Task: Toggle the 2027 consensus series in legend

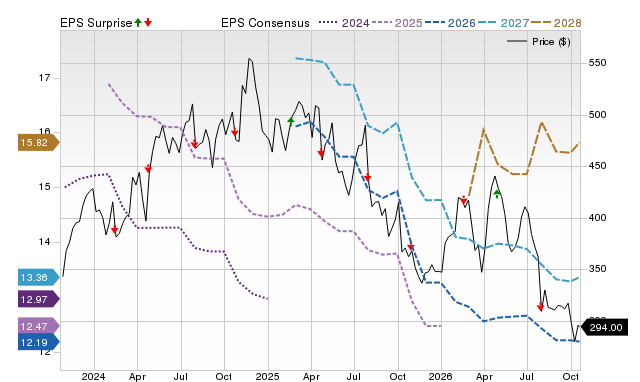Action: click(503, 23)
